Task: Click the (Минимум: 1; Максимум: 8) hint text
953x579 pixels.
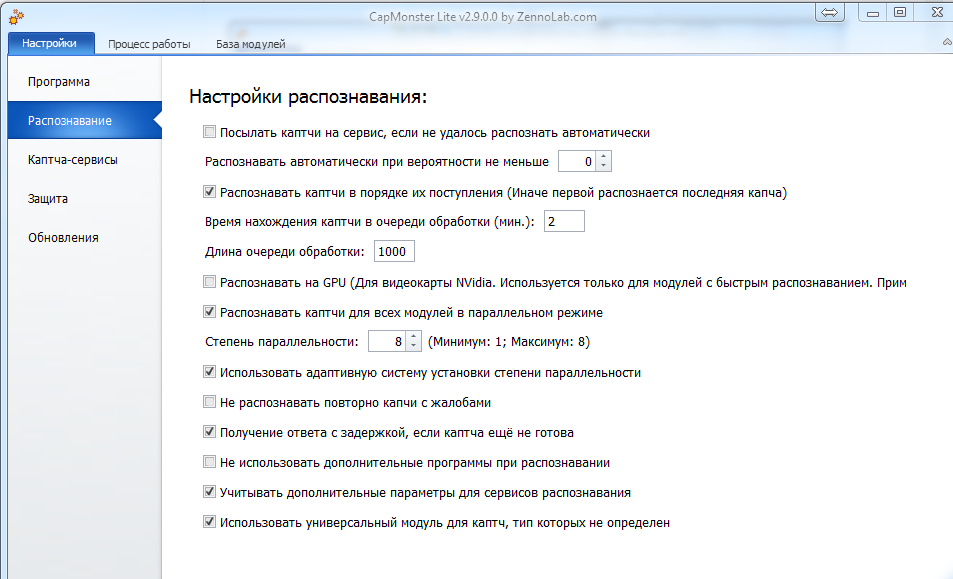Action: [x=509, y=342]
